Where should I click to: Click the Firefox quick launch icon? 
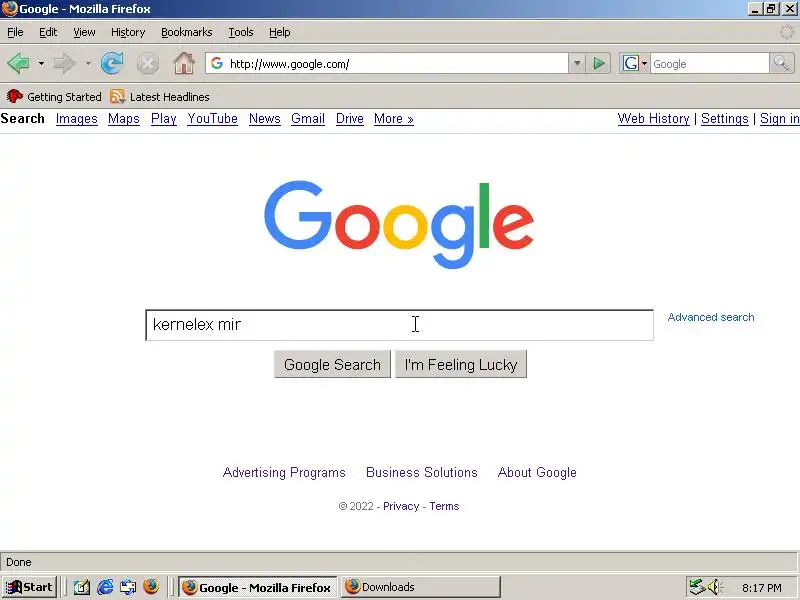coord(151,587)
